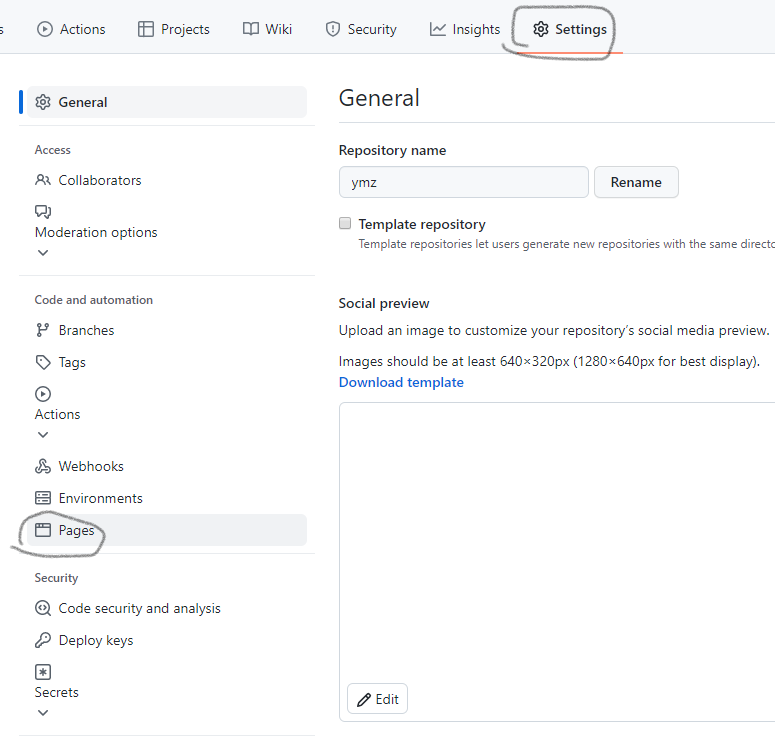
Task: Click the pencil icon on Edit button
Action: coord(364,699)
